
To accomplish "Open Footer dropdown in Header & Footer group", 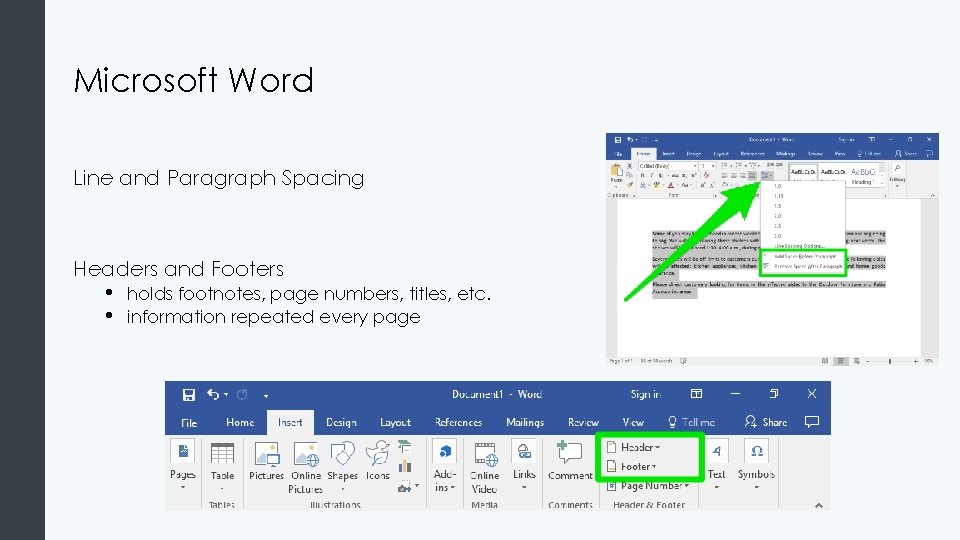I will pyautogui.click(x=632, y=467).
